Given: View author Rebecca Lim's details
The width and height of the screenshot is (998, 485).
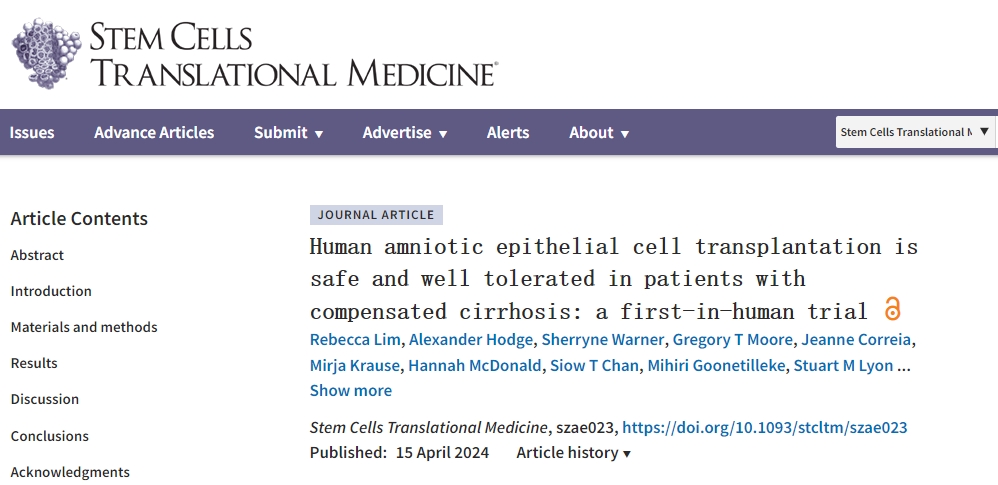Looking at the screenshot, I should [x=353, y=340].
